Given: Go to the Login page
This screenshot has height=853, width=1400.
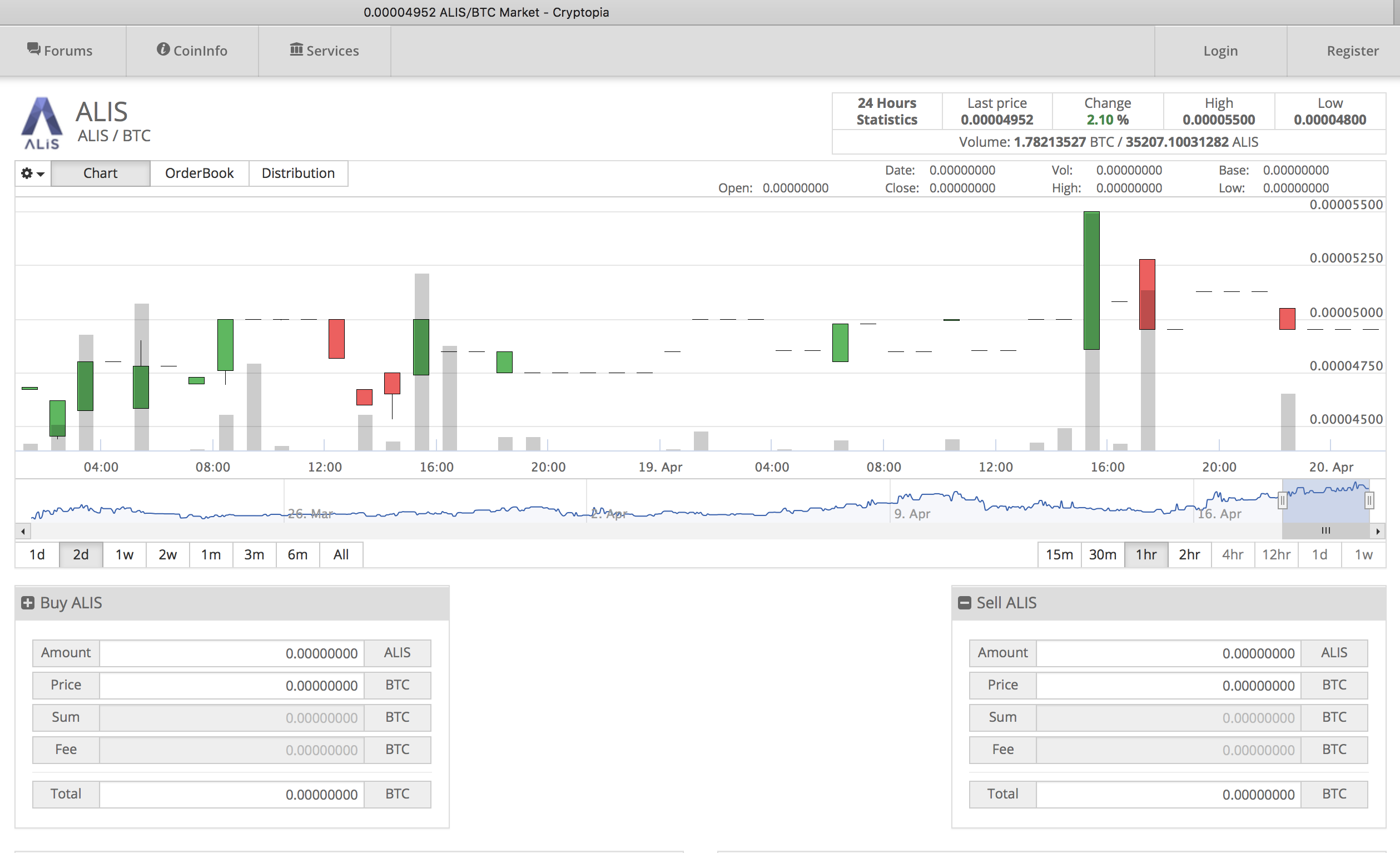Looking at the screenshot, I should (x=1220, y=51).
